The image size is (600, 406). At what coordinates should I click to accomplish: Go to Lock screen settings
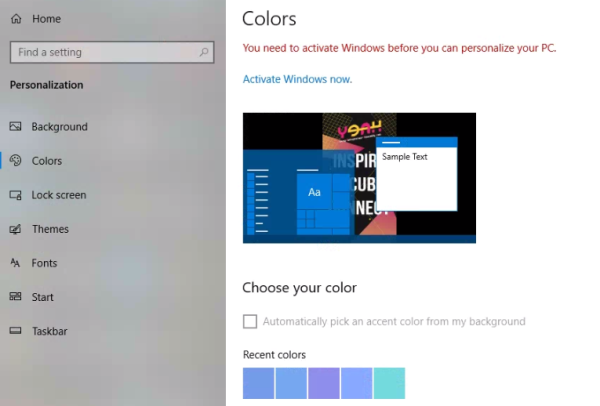[59, 195]
